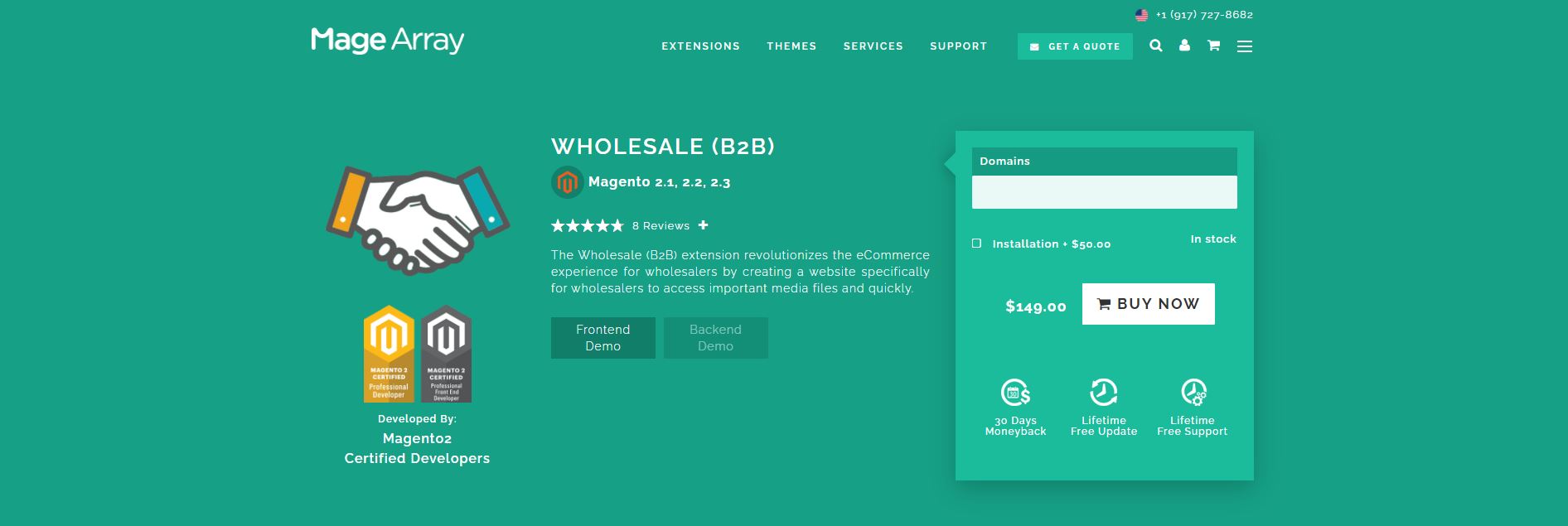Enable the Installation + $50.00 checkbox

976,244
